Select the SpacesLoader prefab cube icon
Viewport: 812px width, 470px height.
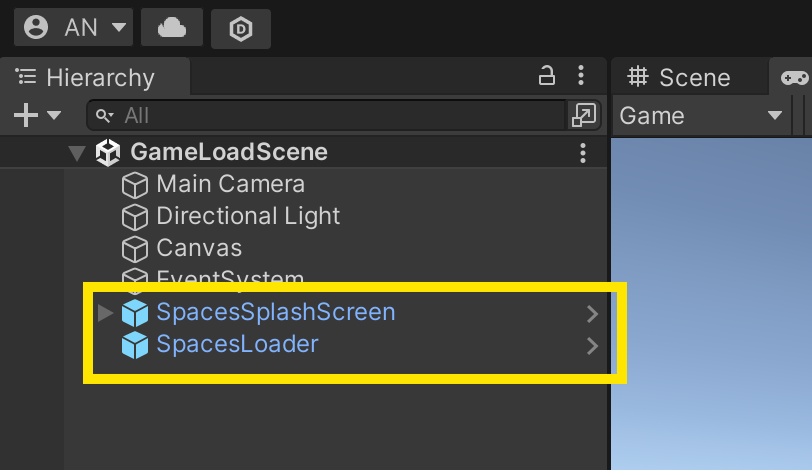coord(134,345)
